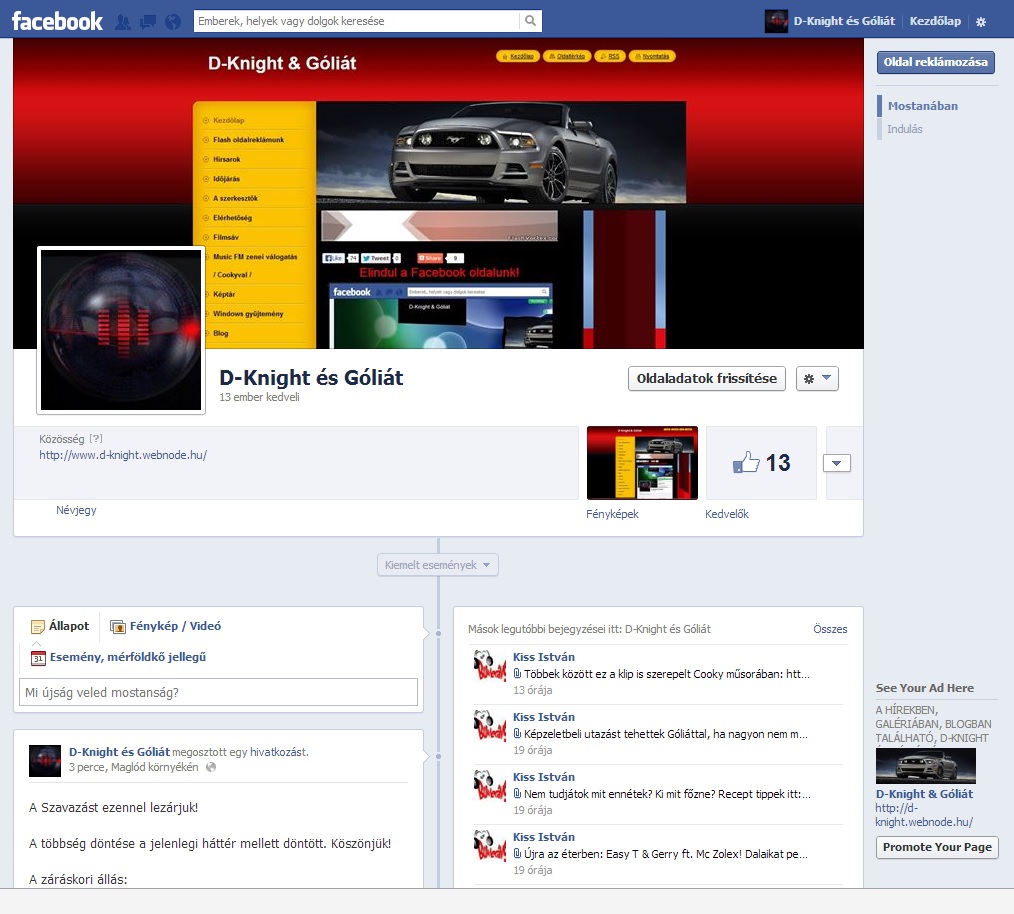The image size is (1014, 914).
Task: Click 13 ember kedveli text
Action: point(259,397)
